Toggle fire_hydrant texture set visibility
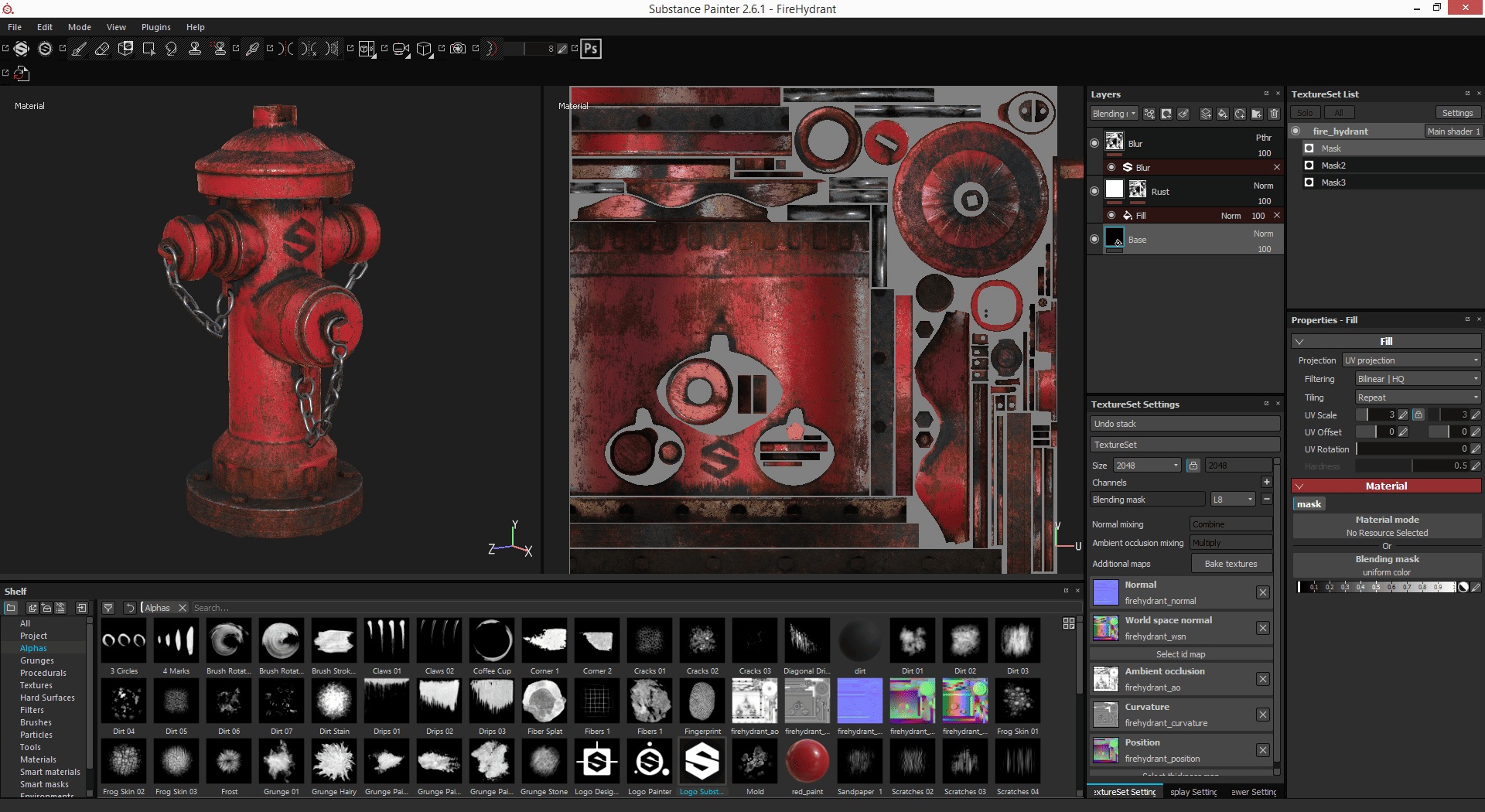 coord(1296,131)
